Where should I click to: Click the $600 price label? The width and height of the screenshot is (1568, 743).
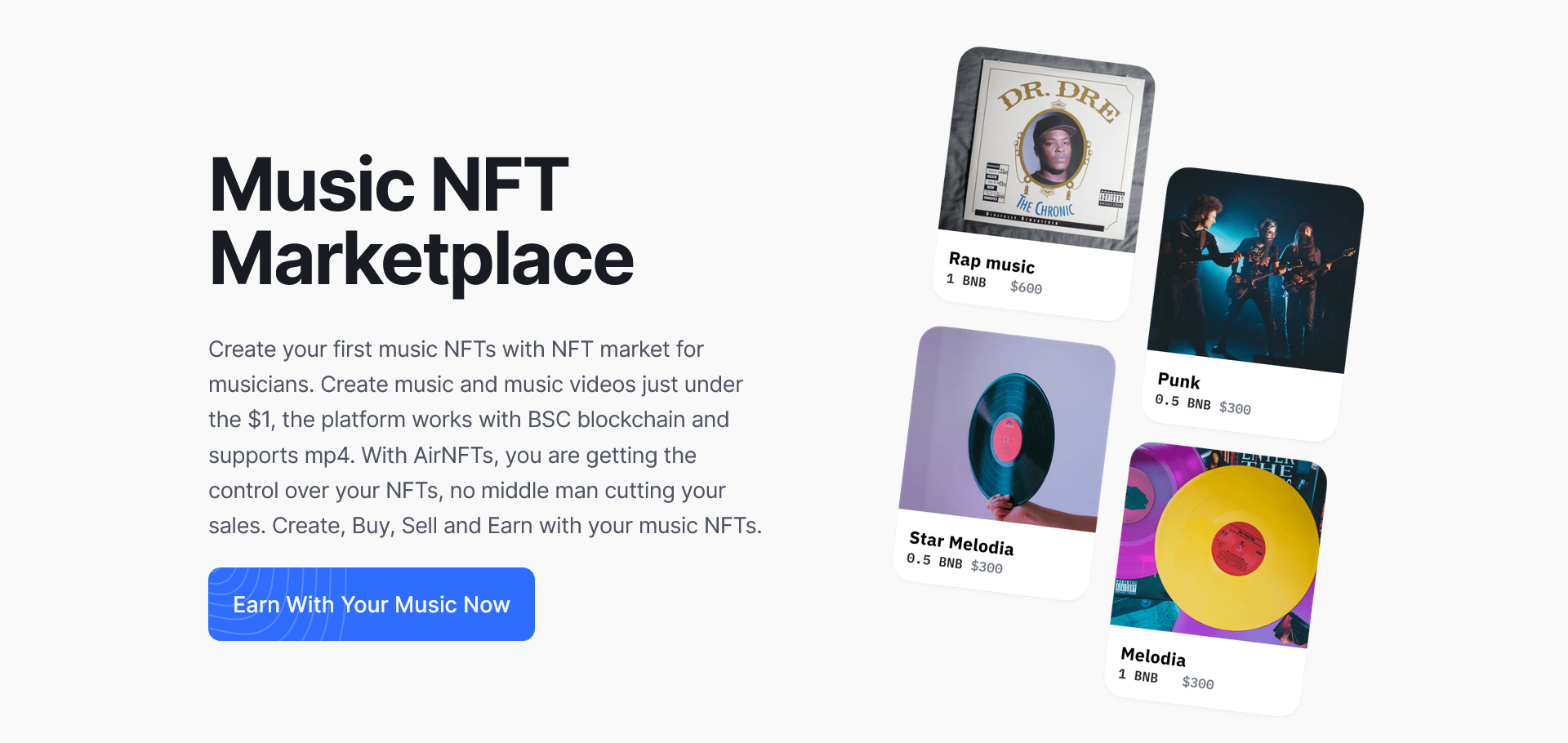tap(1026, 287)
